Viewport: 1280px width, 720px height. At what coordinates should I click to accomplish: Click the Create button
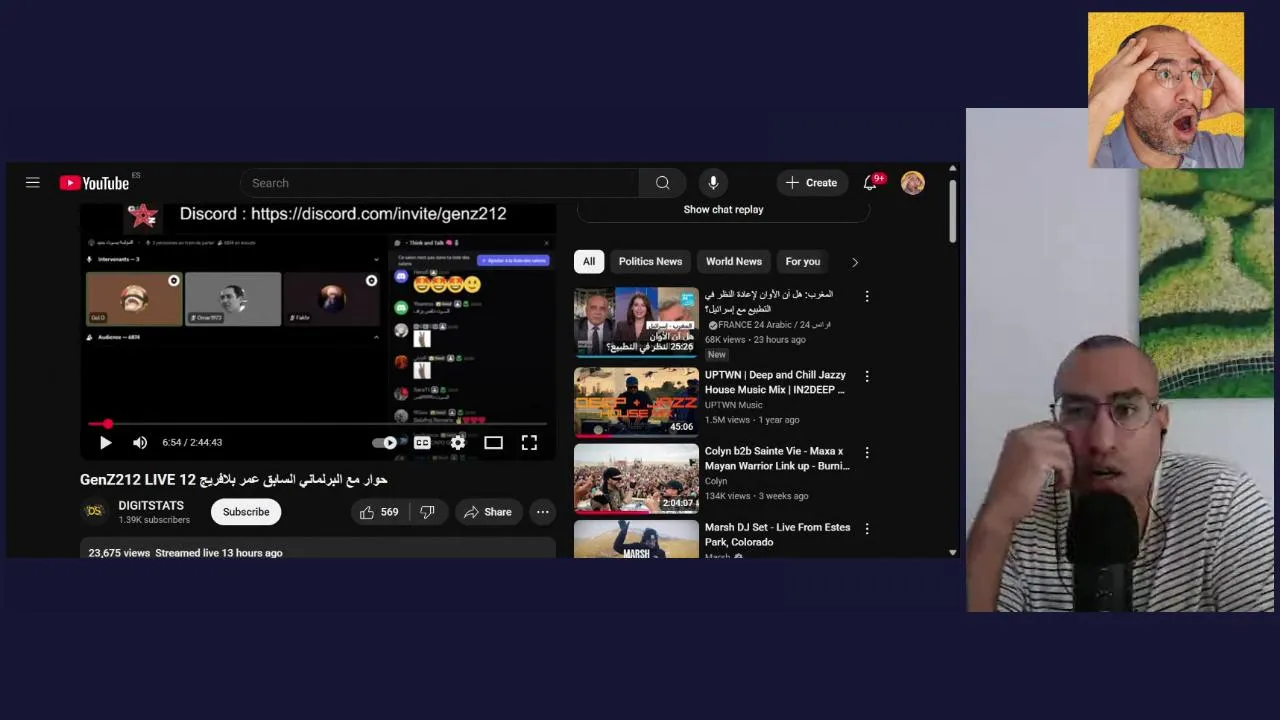(x=811, y=183)
